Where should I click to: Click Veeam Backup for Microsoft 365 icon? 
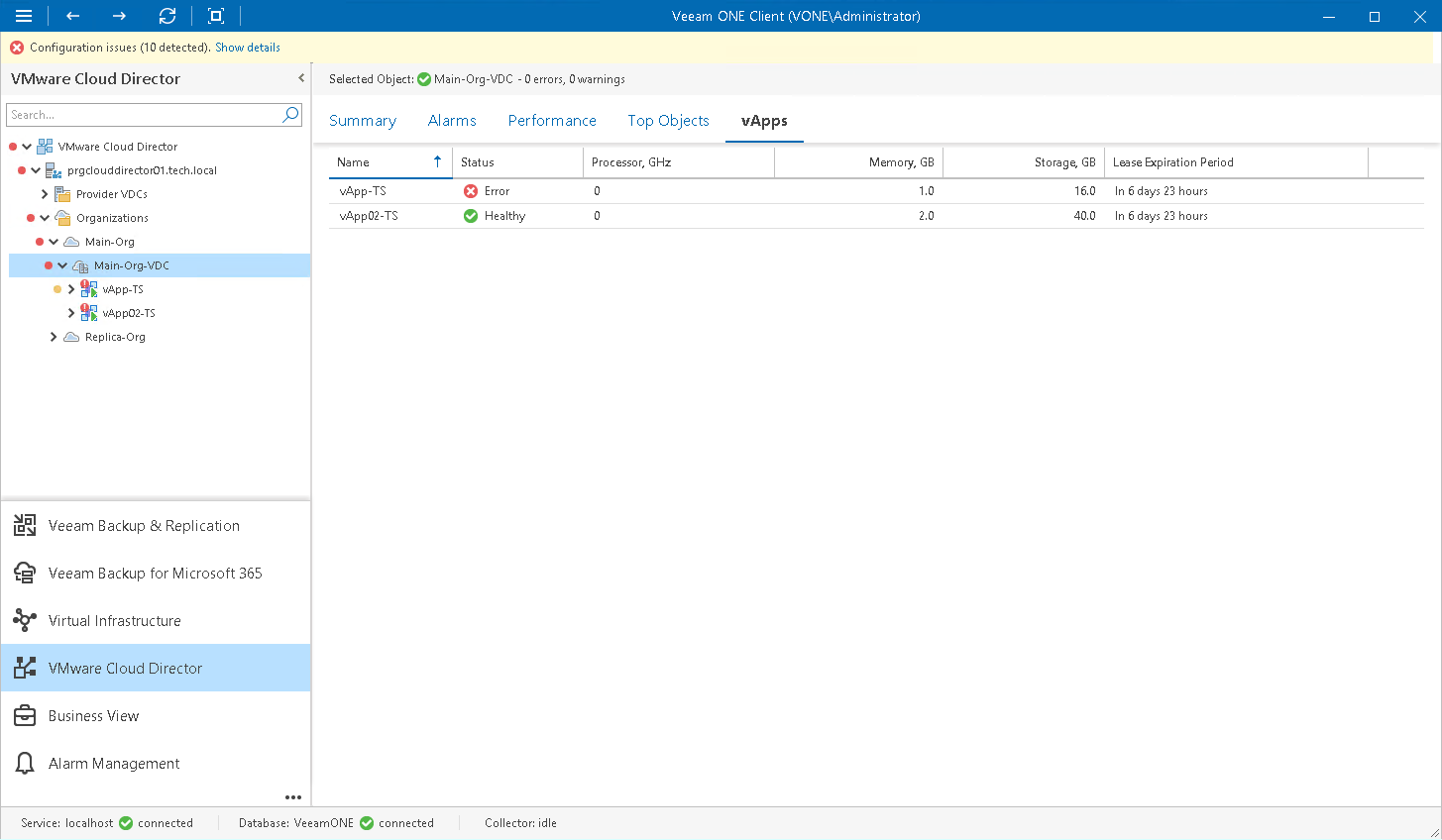[25, 574]
